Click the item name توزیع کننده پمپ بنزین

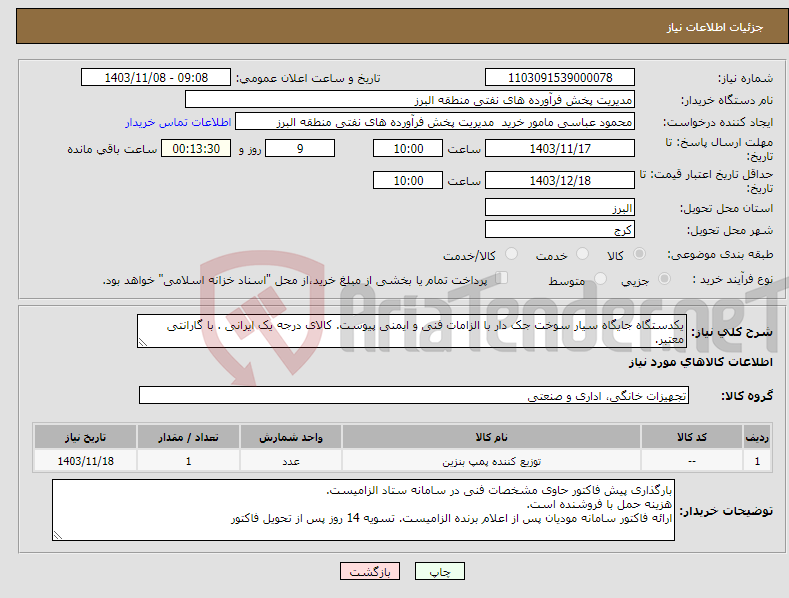point(492,461)
